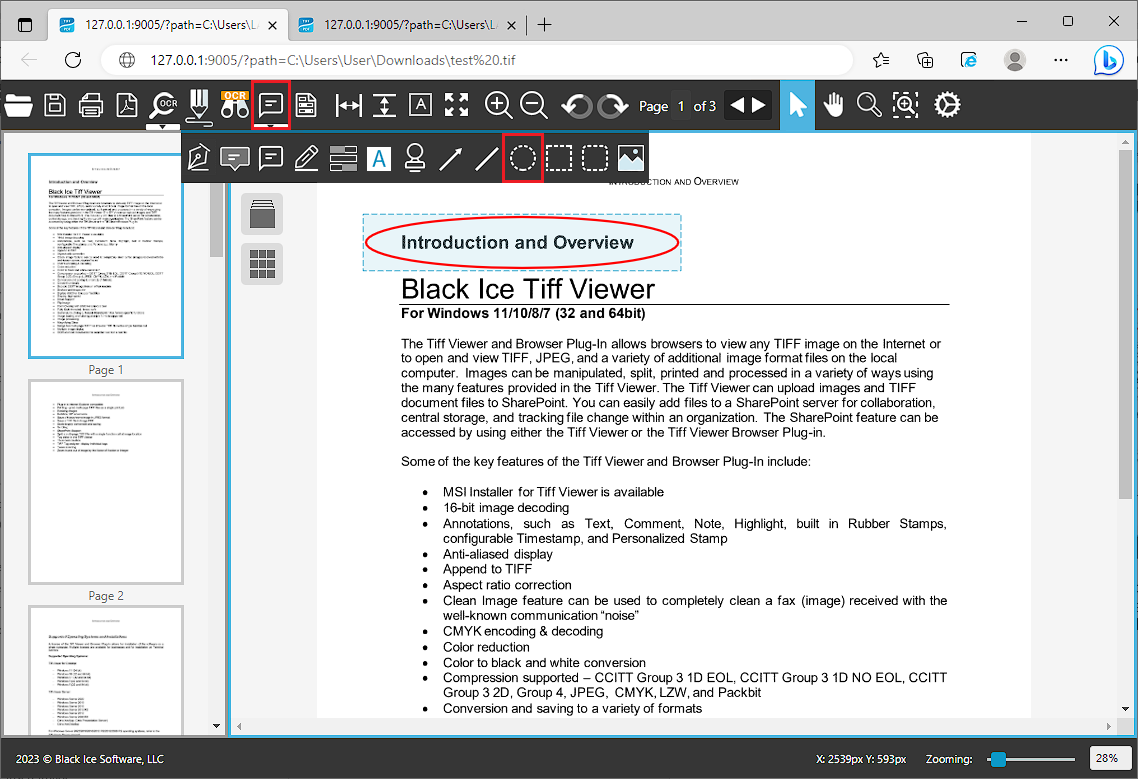Click the 'Introduction and Overview' heading

(x=517, y=242)
